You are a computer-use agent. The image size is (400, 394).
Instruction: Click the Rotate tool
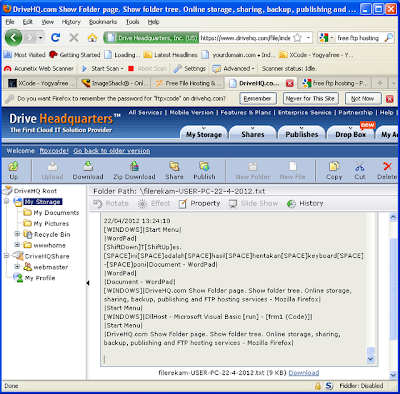tap(111, 203)
